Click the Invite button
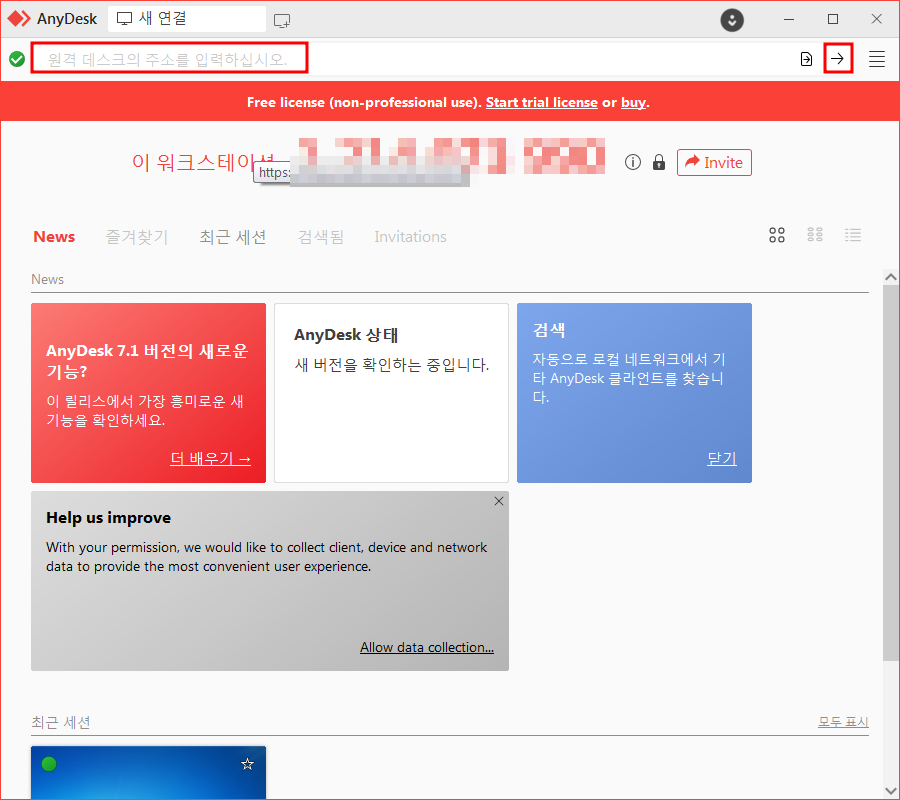The image size is (900, 800). (714, 162)
